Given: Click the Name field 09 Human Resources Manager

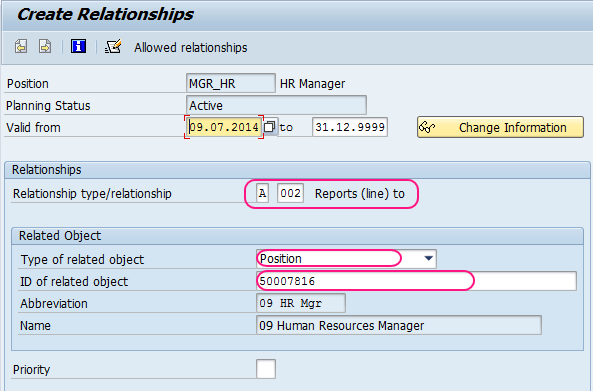Looking at the screenshot, I should point(399,325).
